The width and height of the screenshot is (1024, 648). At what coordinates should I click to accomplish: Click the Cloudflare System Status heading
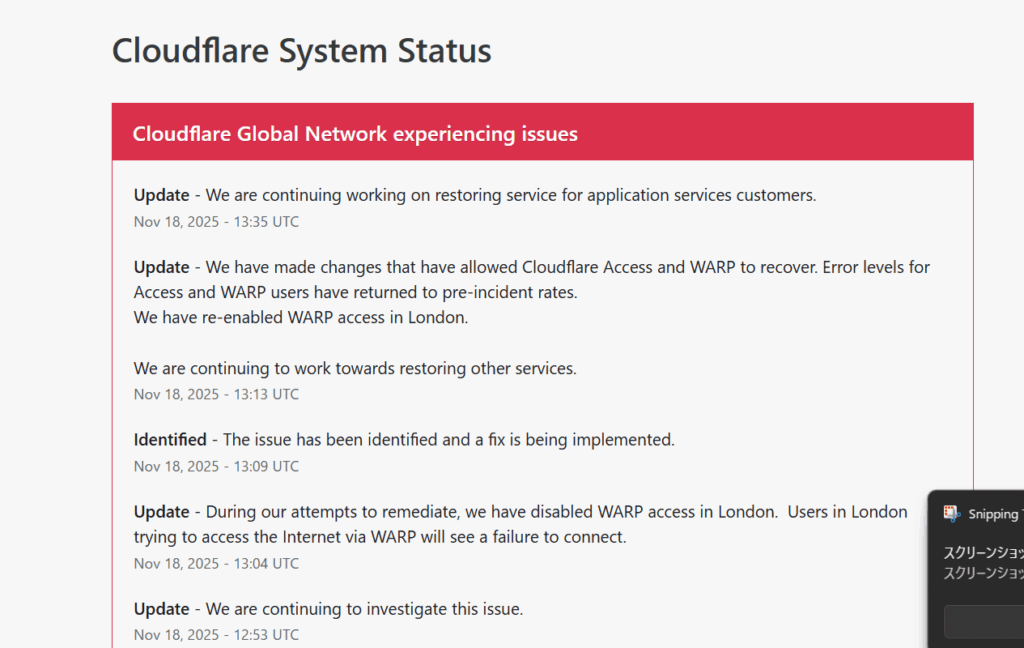tap(301, 50)
